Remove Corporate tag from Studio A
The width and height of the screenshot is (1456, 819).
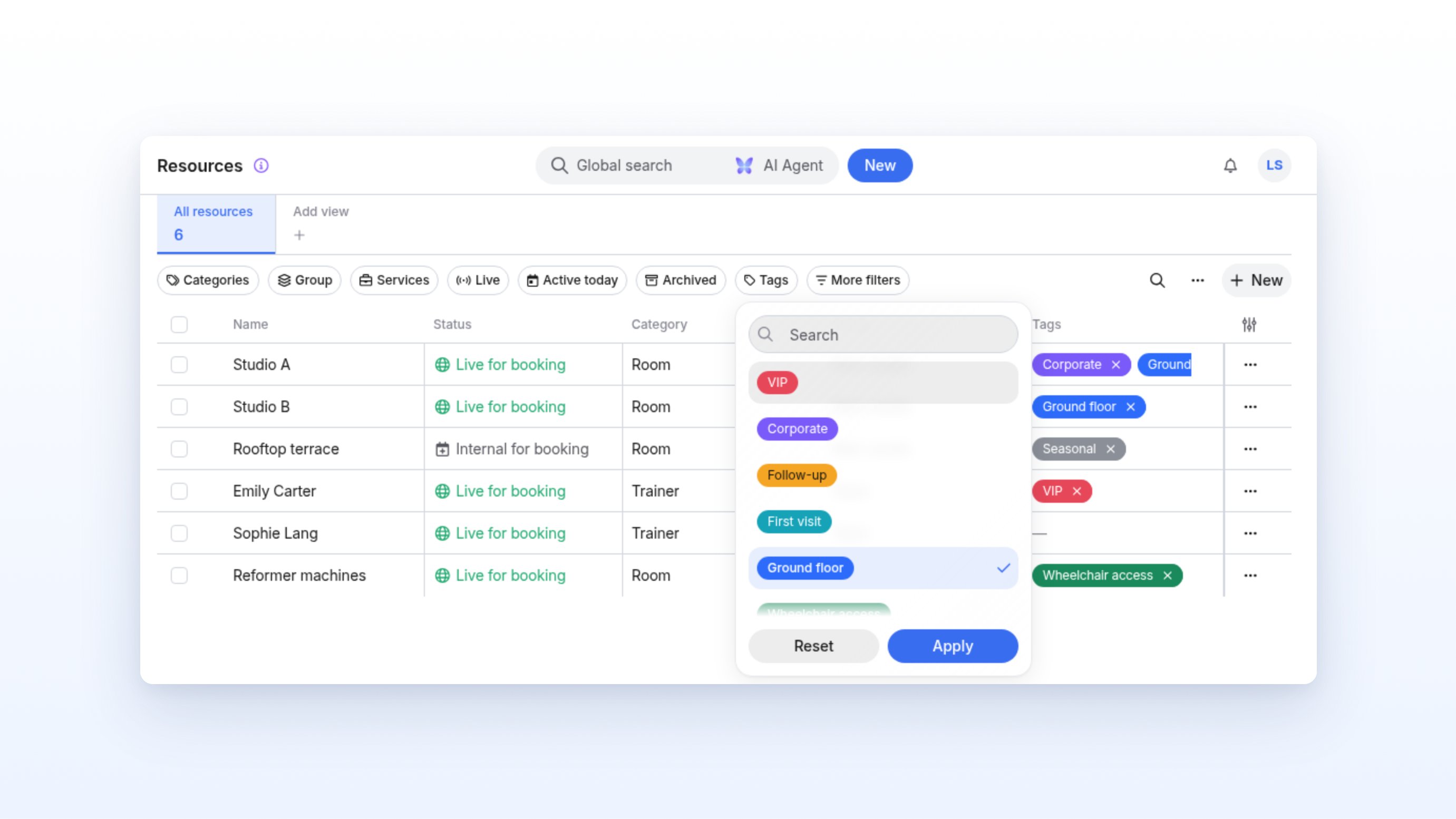[1116, 365]
